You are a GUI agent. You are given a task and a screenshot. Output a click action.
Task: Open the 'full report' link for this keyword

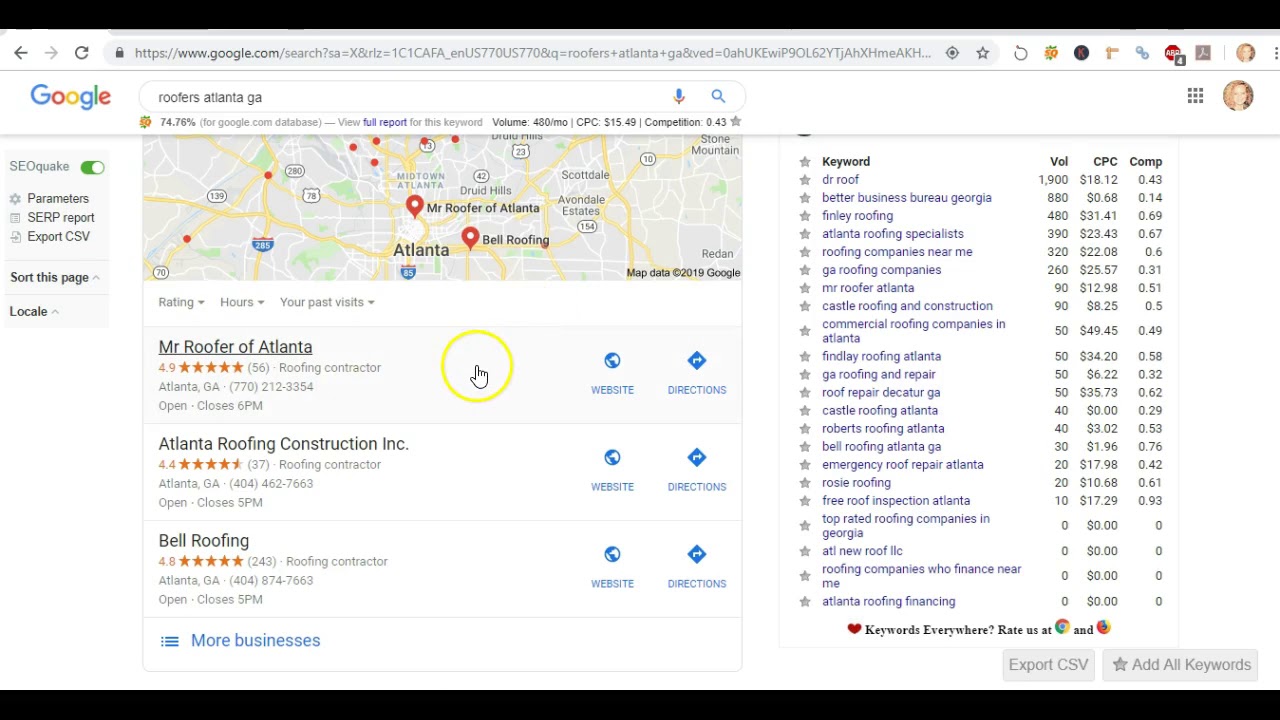[x=385, y=122]
